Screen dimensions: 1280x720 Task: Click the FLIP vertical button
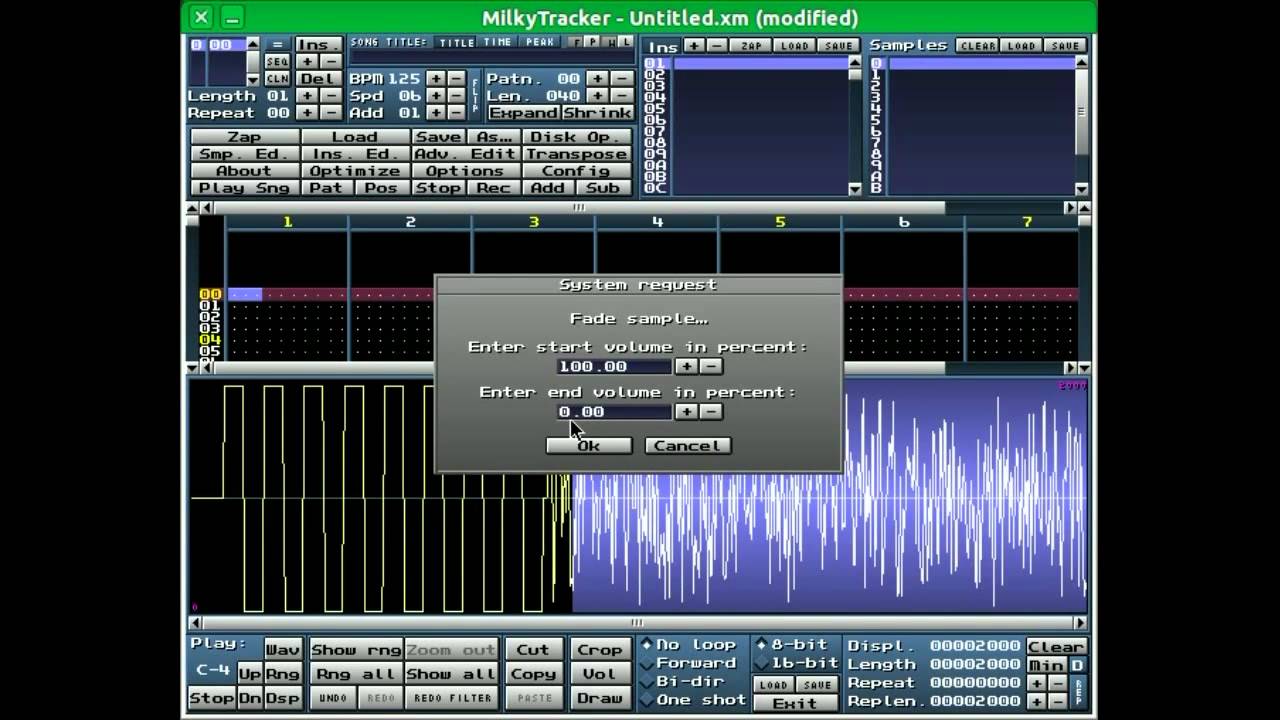pos(475,96)
